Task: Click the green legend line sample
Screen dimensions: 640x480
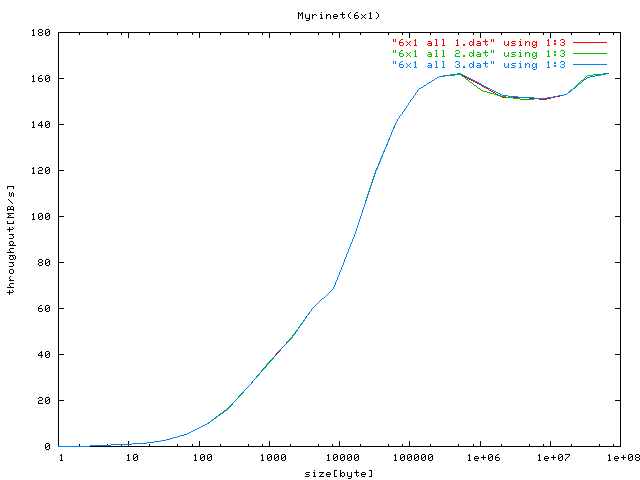Action: 590,53
